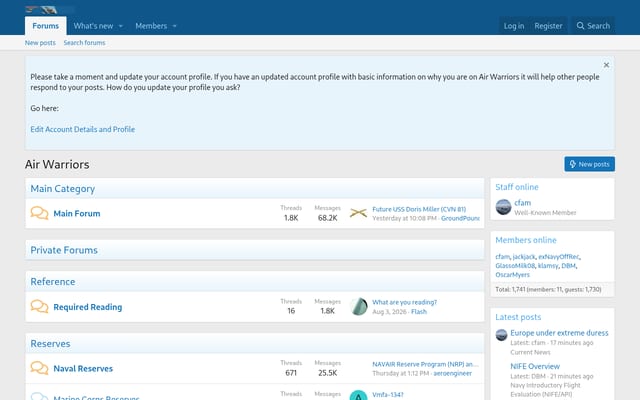Open GlassoMilk08 in Members online
The width and height of the screenshot is (640, 400).
pyautogui.click(x=515, y=266)
